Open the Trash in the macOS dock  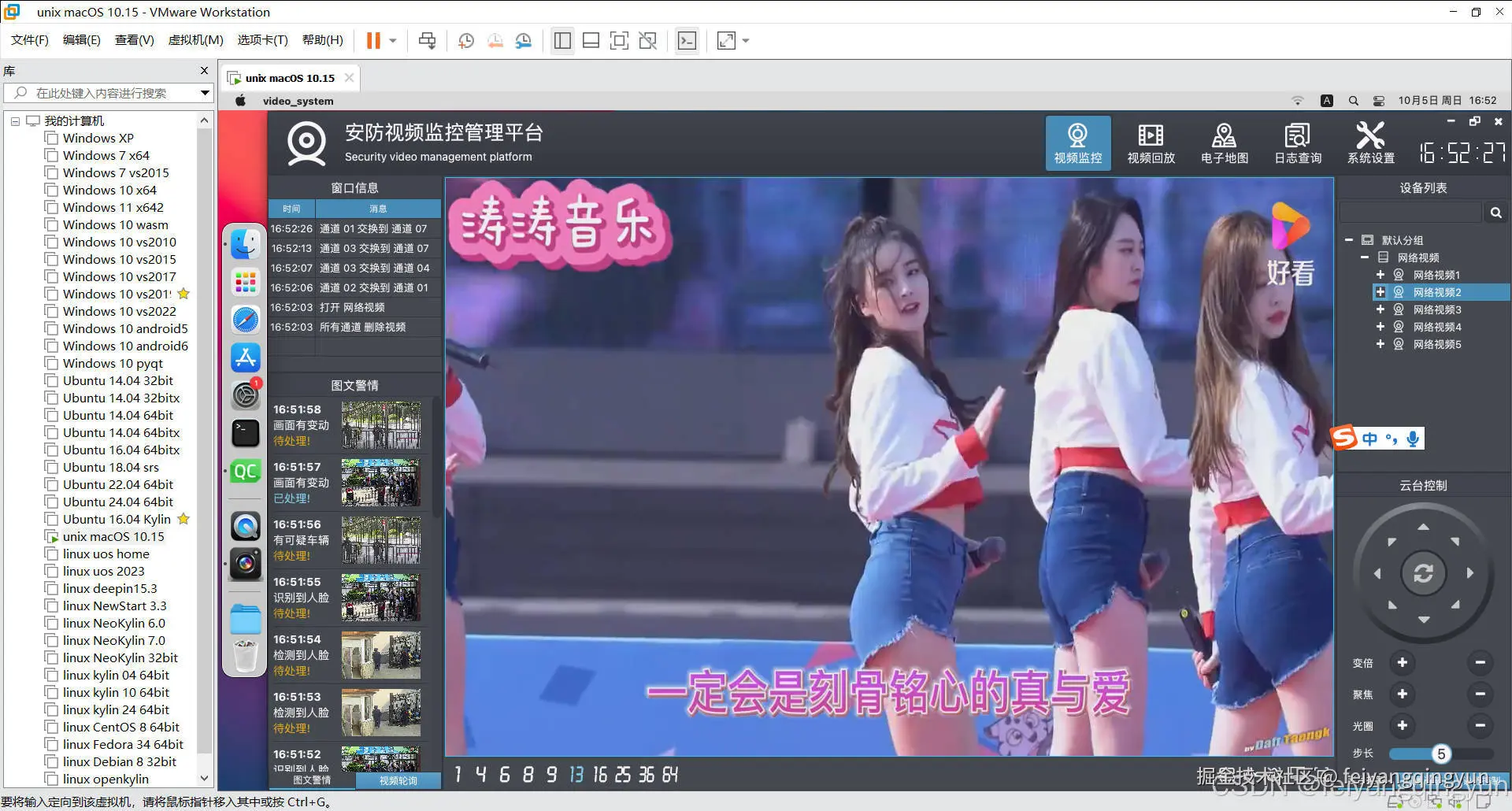(246, 657)
